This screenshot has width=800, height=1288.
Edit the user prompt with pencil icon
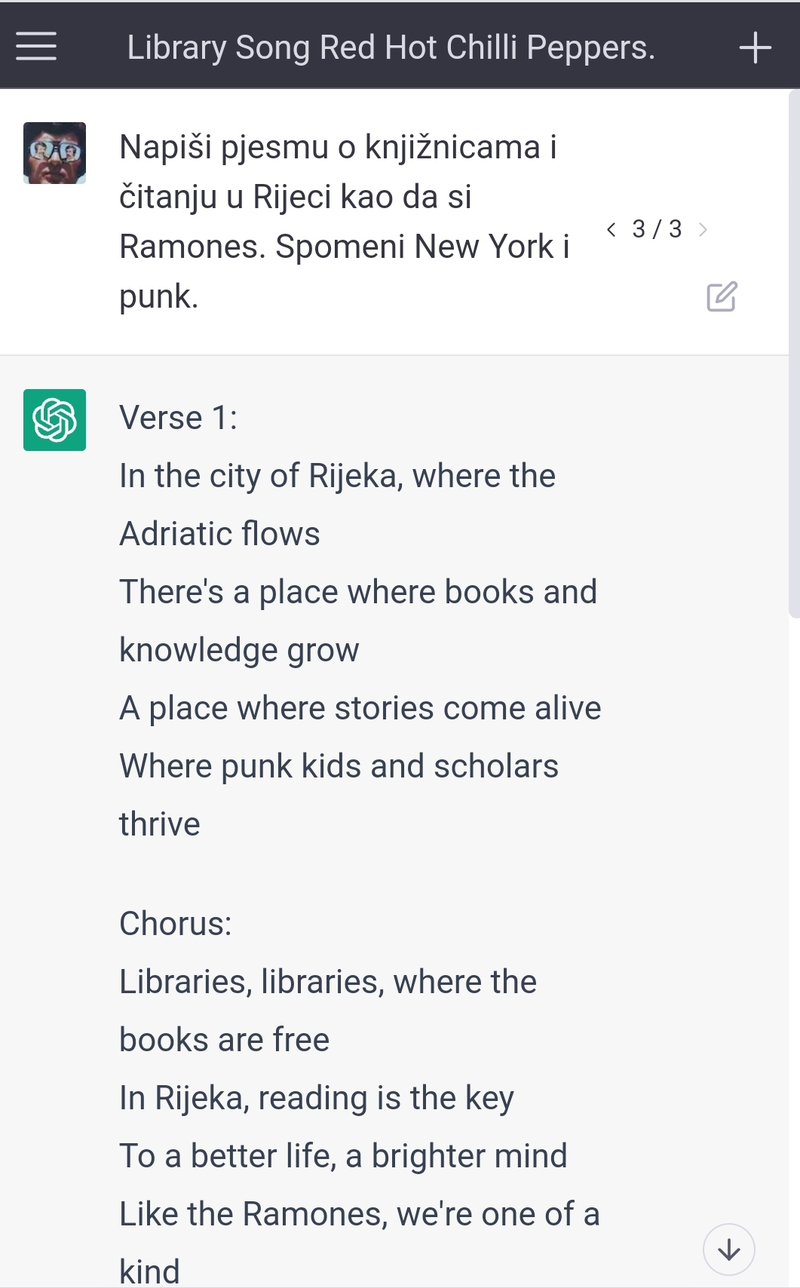(721, 297)
